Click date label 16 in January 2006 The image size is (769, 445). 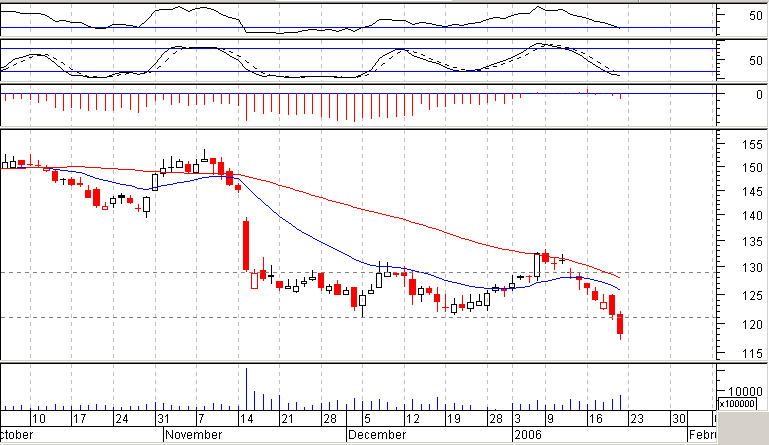(595, 419)
